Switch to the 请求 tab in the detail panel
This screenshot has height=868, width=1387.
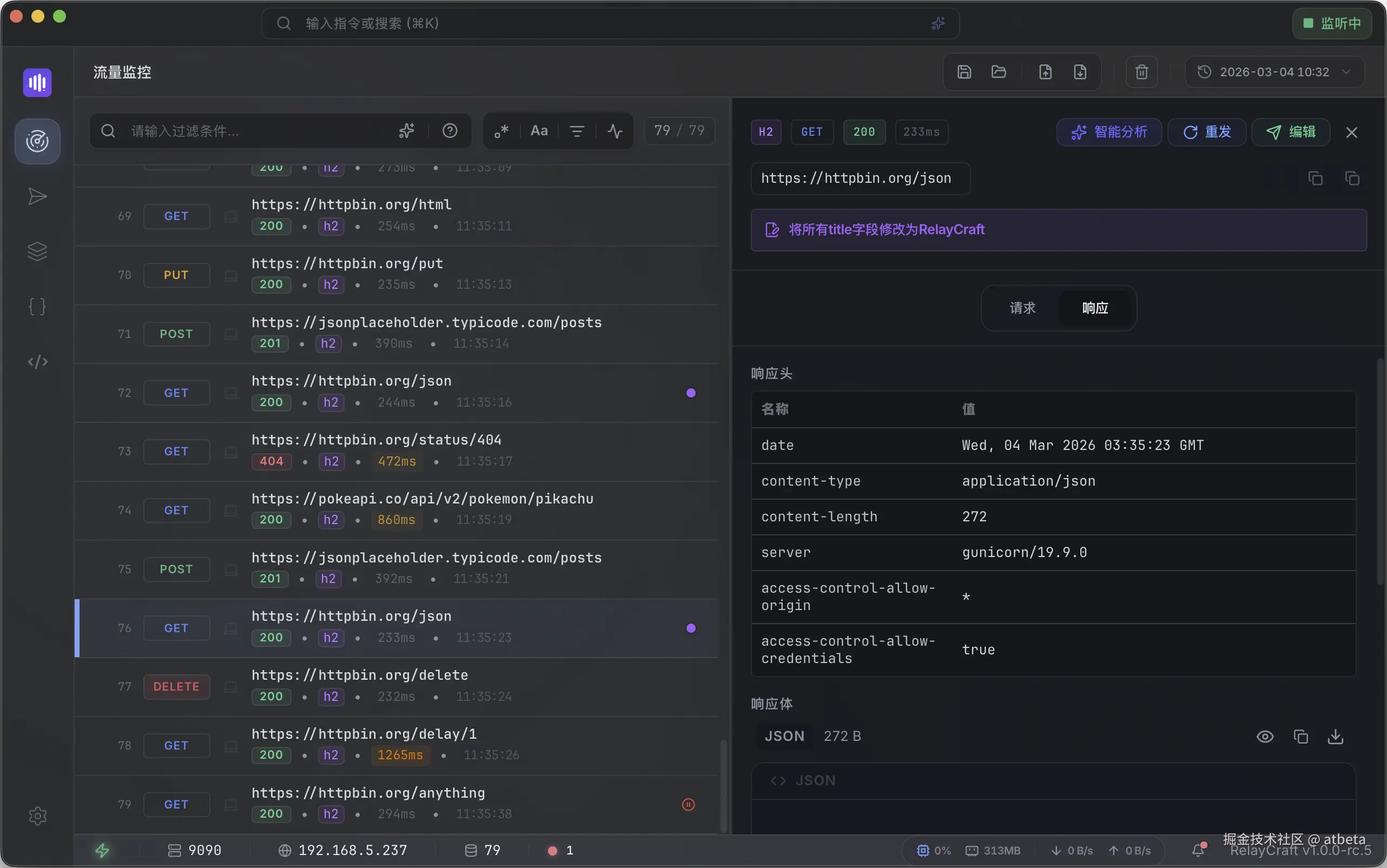click(1022, 308)
